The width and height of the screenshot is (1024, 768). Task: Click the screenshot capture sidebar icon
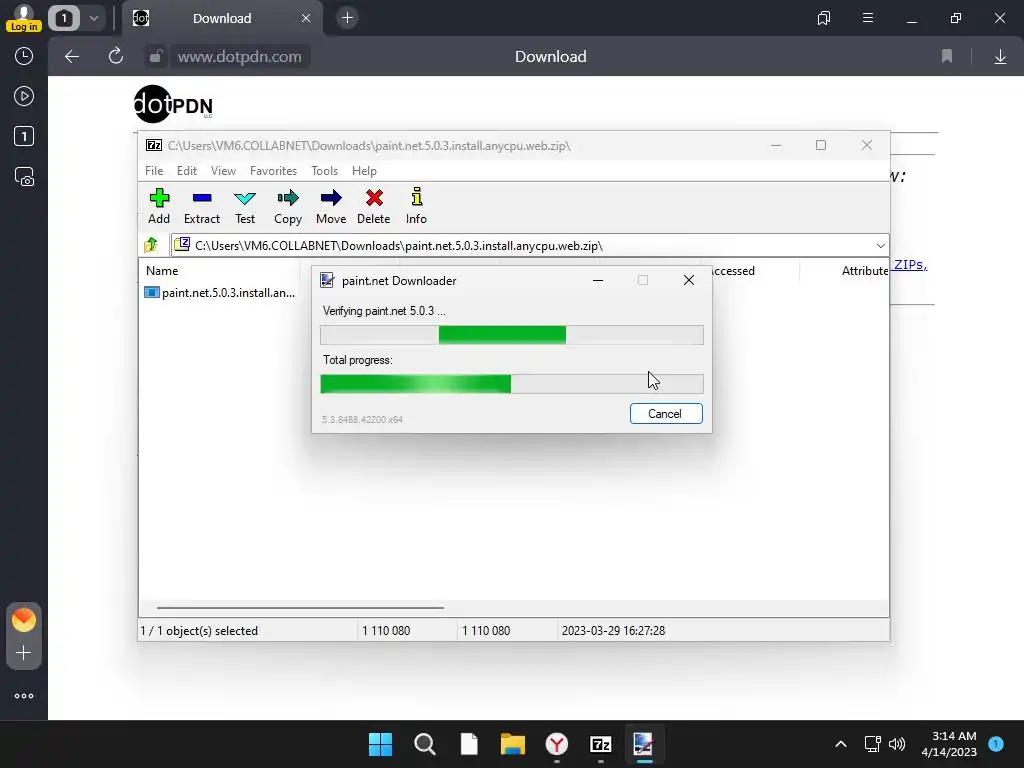tap(24, 177)
